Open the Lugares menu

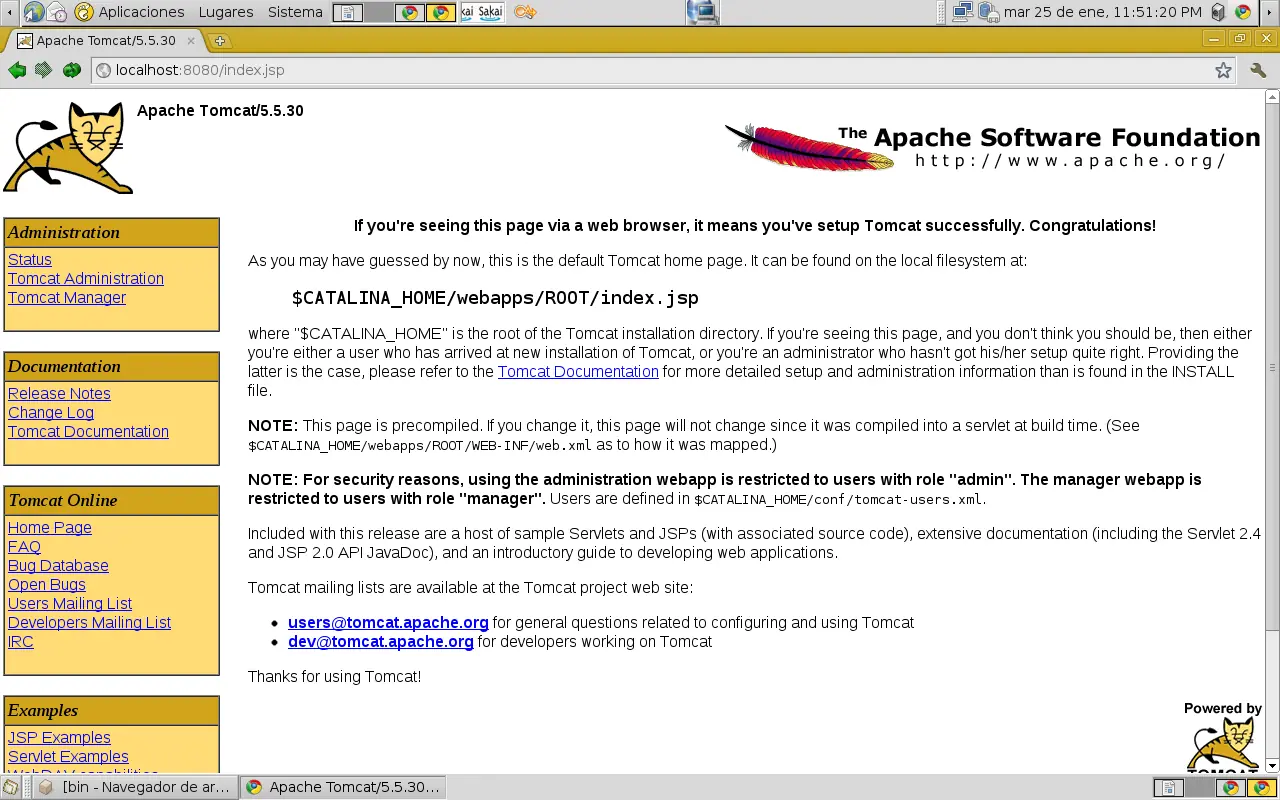click(226, 12)
